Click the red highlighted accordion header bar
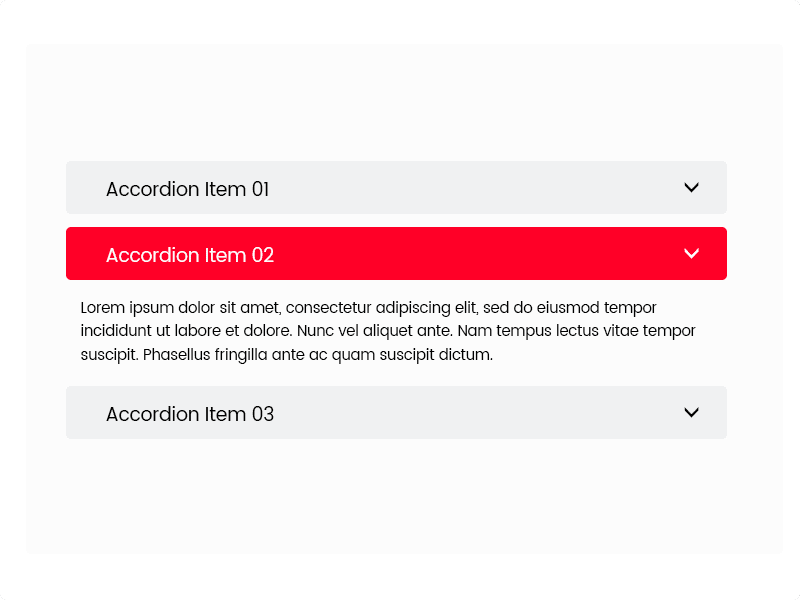Screen dimensions: 800x600 [x=450, y=254]
